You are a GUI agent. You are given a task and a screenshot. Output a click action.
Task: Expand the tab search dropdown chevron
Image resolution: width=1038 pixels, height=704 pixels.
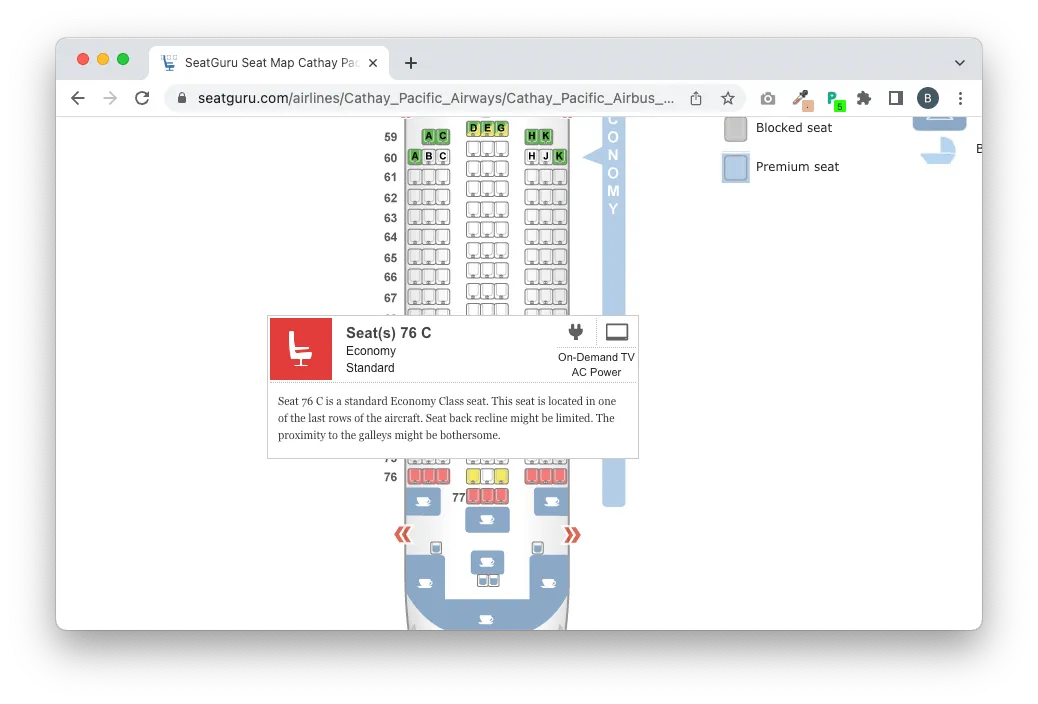(x=959, y=63)
